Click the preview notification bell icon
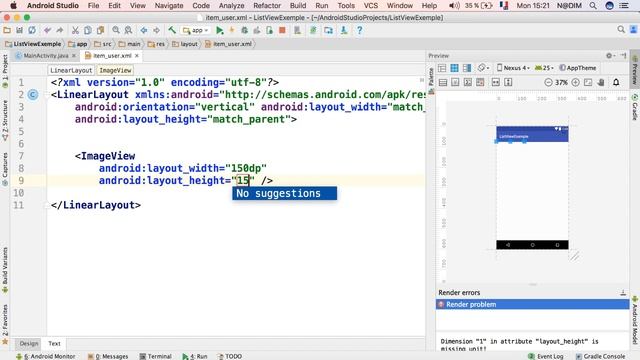 pos(616,82)
